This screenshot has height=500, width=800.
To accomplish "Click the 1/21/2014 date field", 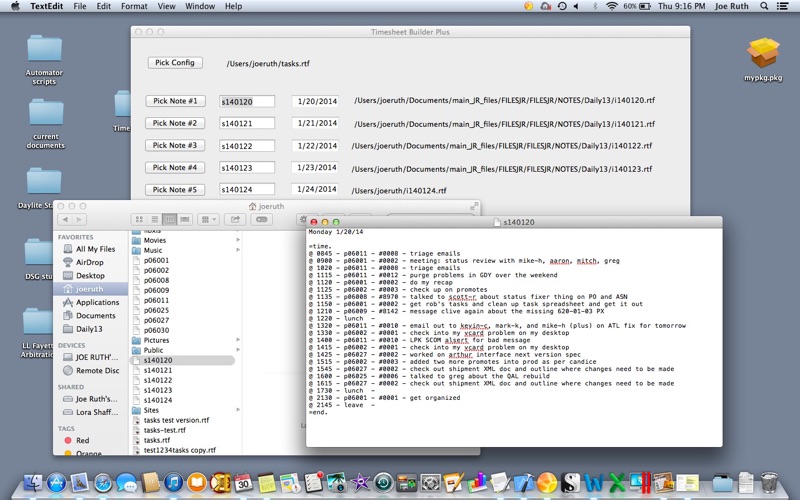I will 315,123.
